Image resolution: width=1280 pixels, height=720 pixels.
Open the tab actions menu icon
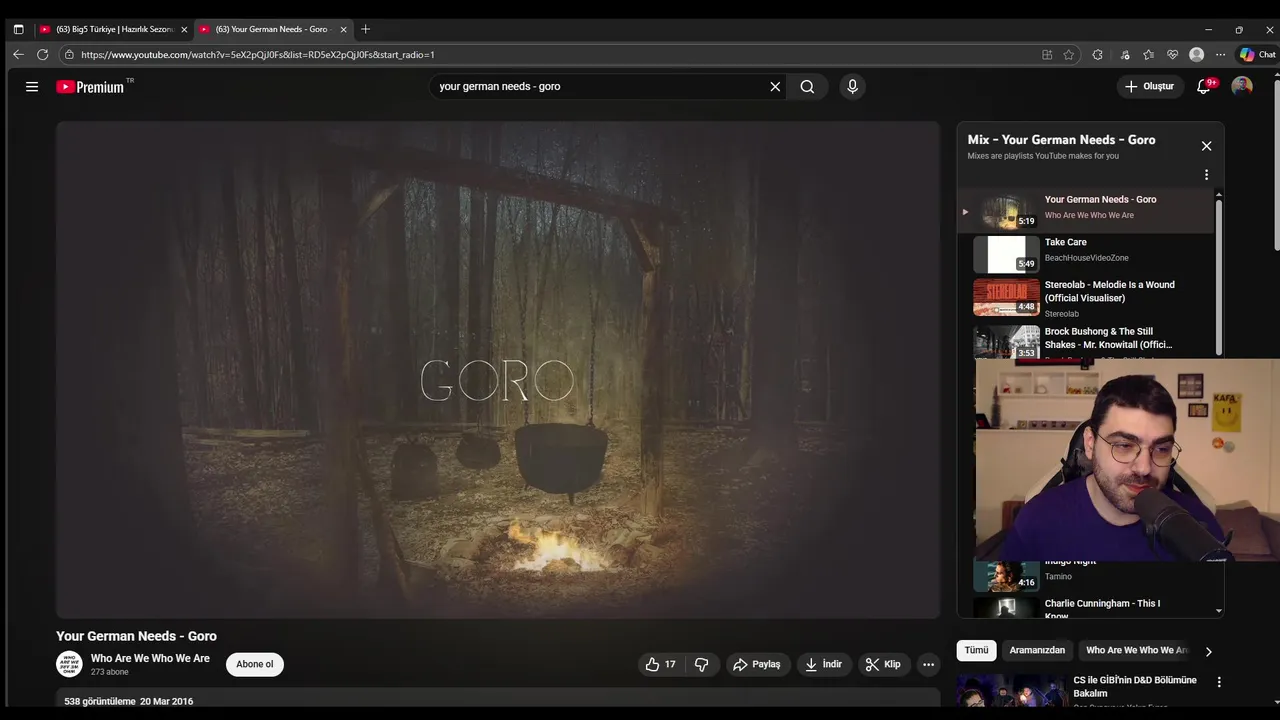[18, 29]
